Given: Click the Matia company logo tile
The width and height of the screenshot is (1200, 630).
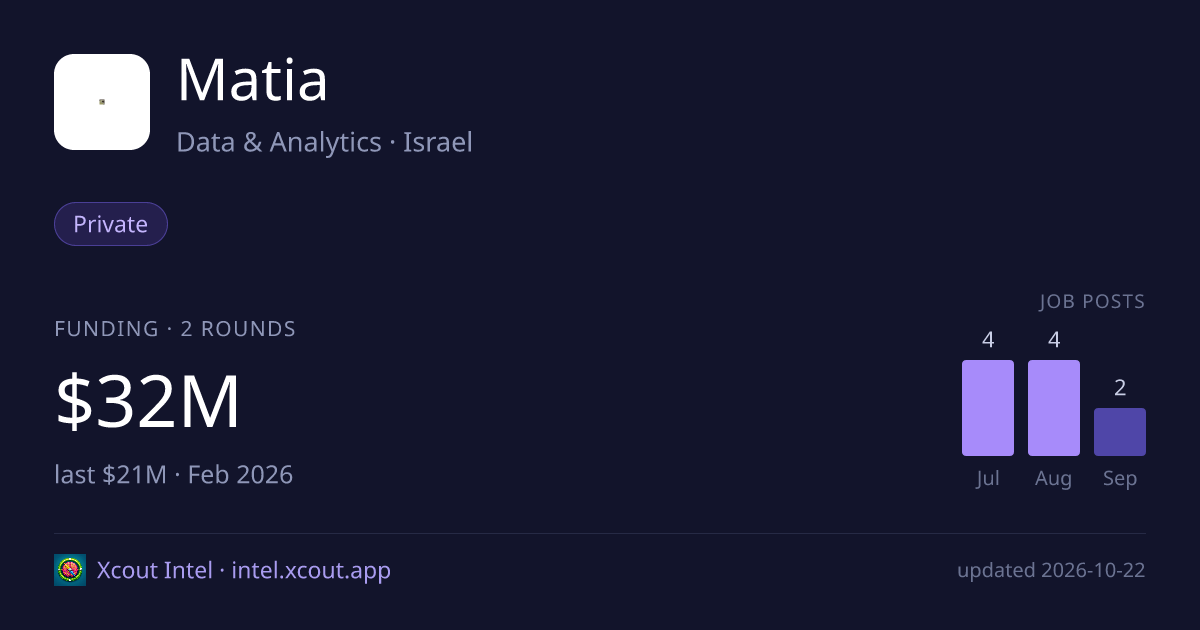Looking at the screenshot, I should tap(102, 102).
